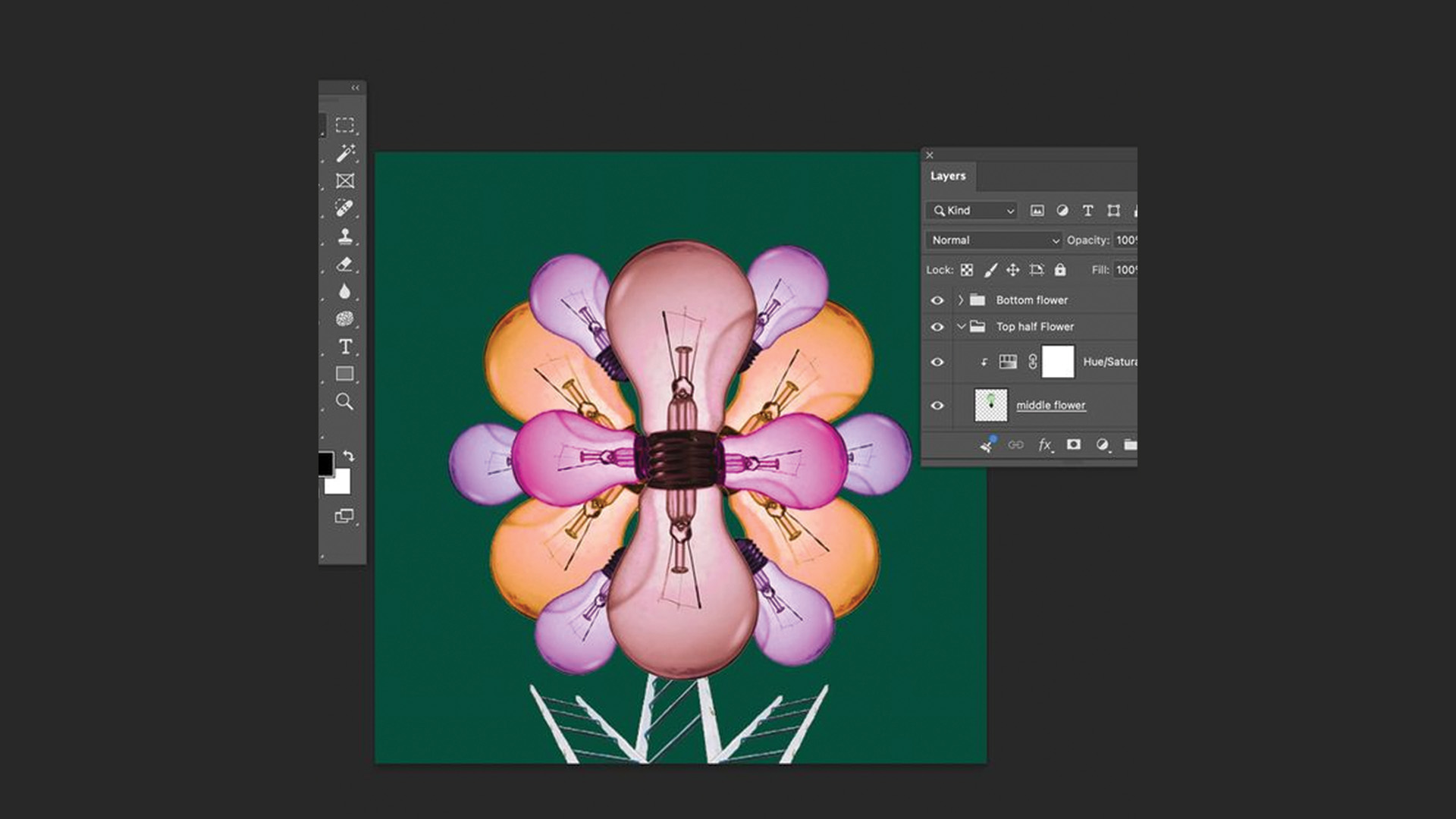Change the screen mode icon
The height and width of the screenshot is (819, 1456).
coord(344,516)
